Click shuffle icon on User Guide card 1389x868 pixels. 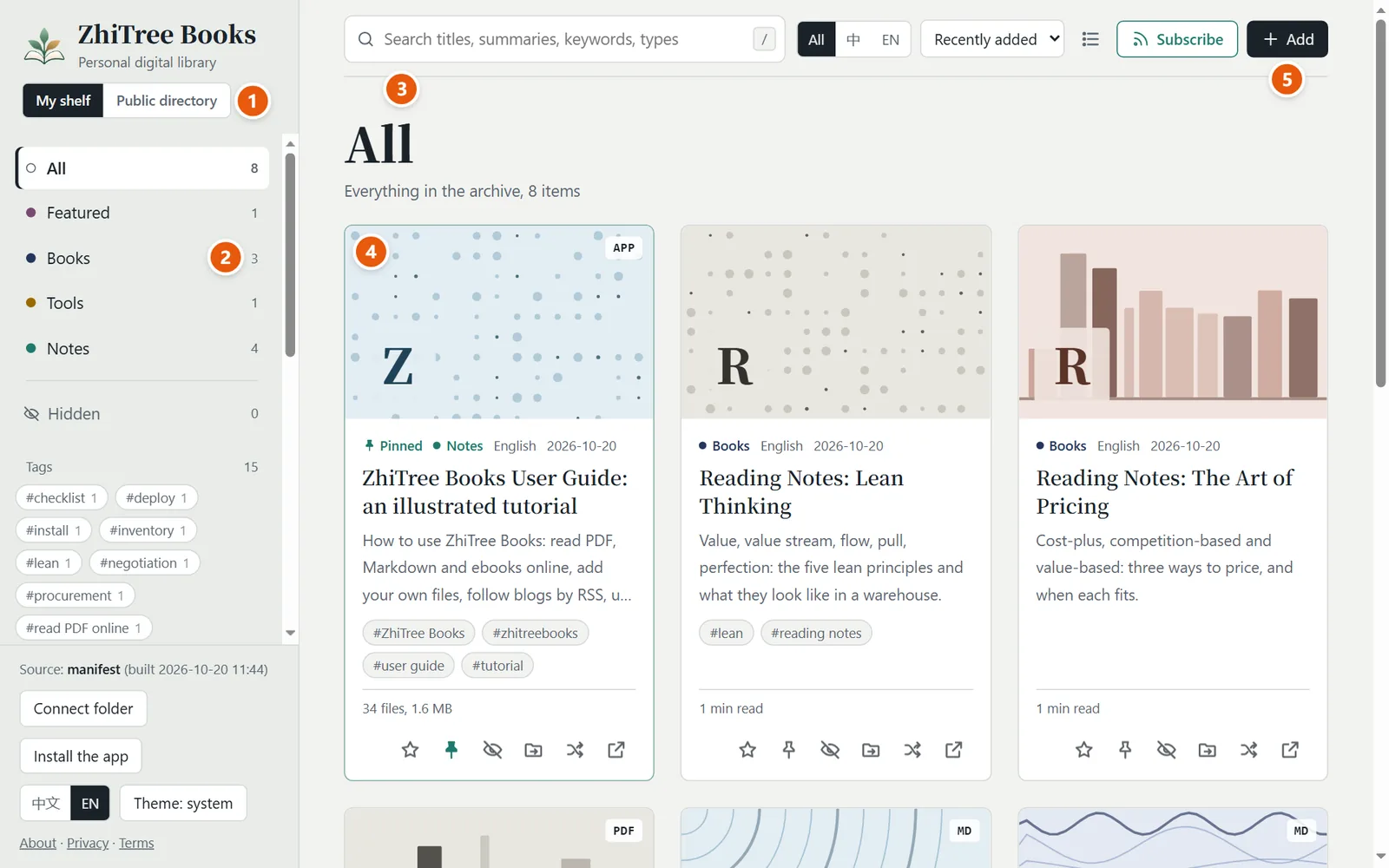tap(575, 749)
